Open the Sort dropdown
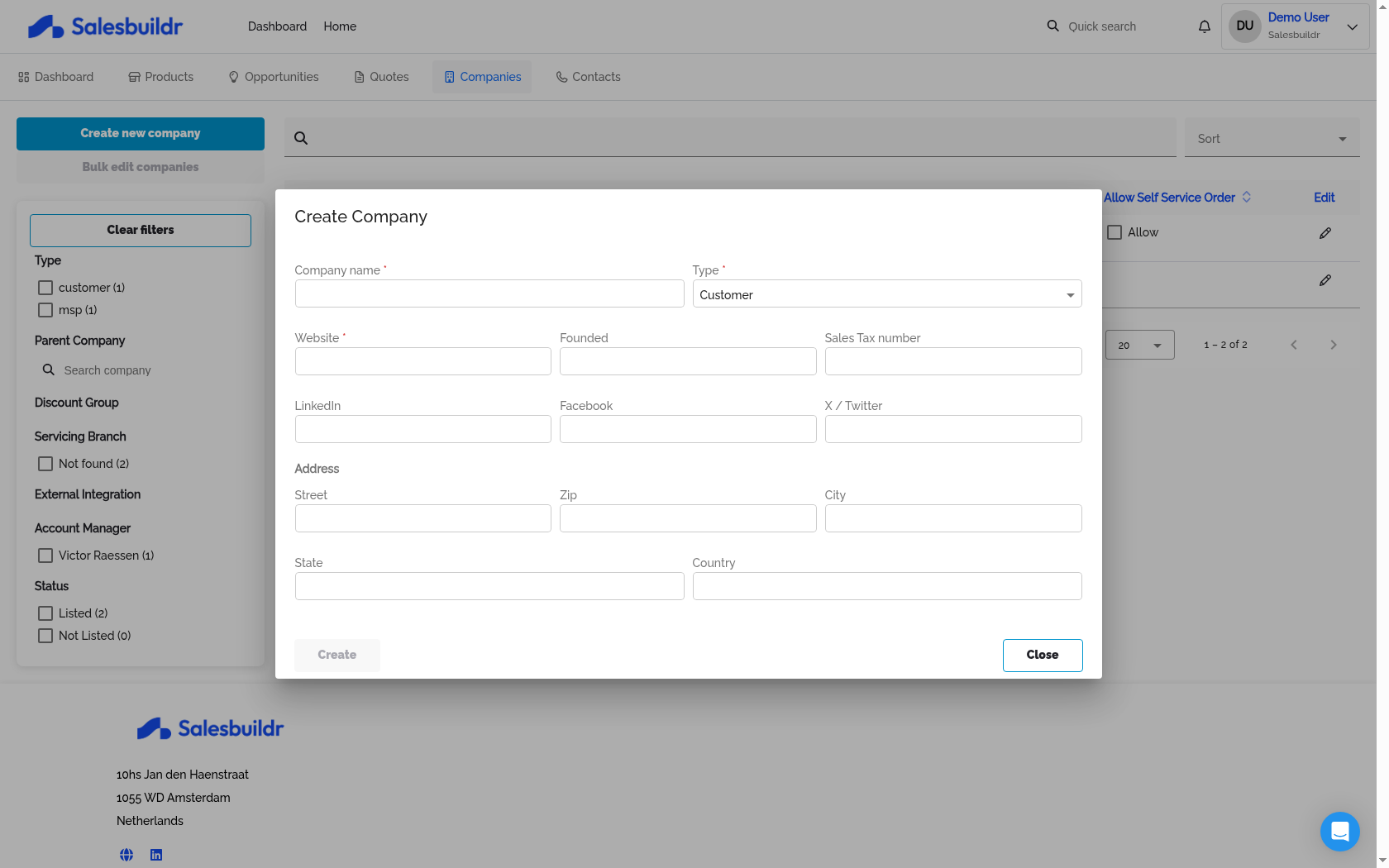 1272,138
